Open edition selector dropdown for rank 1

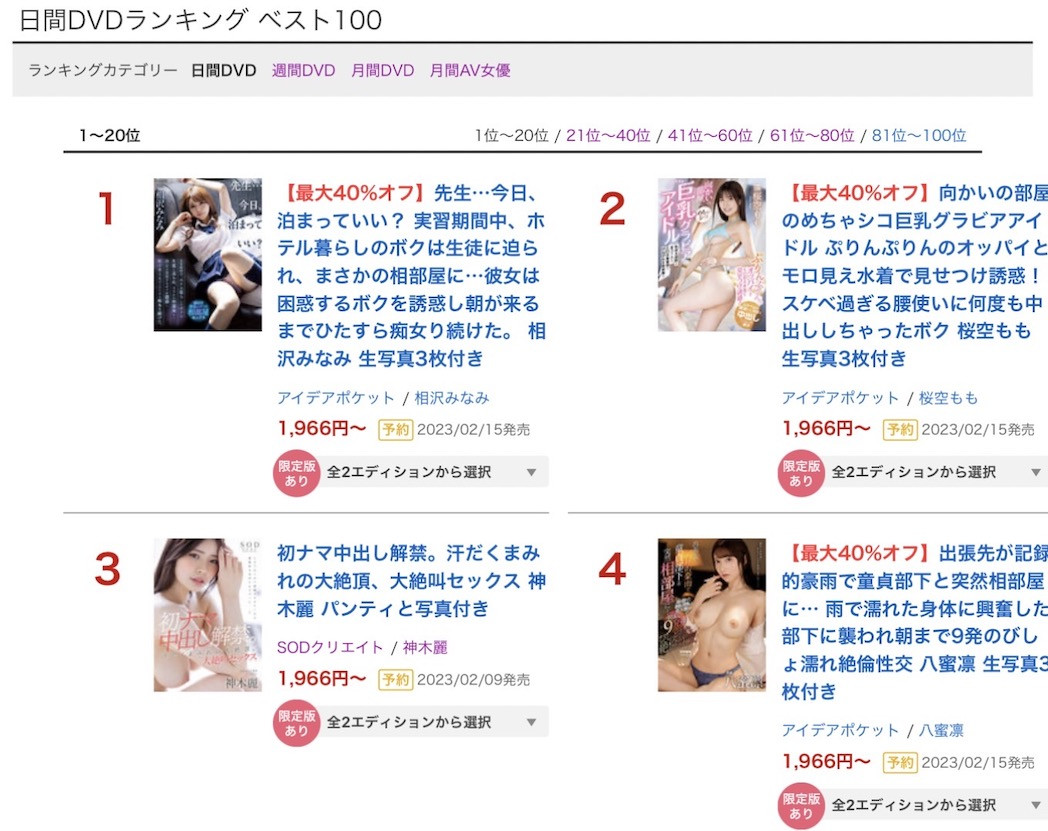coord(432,472)
